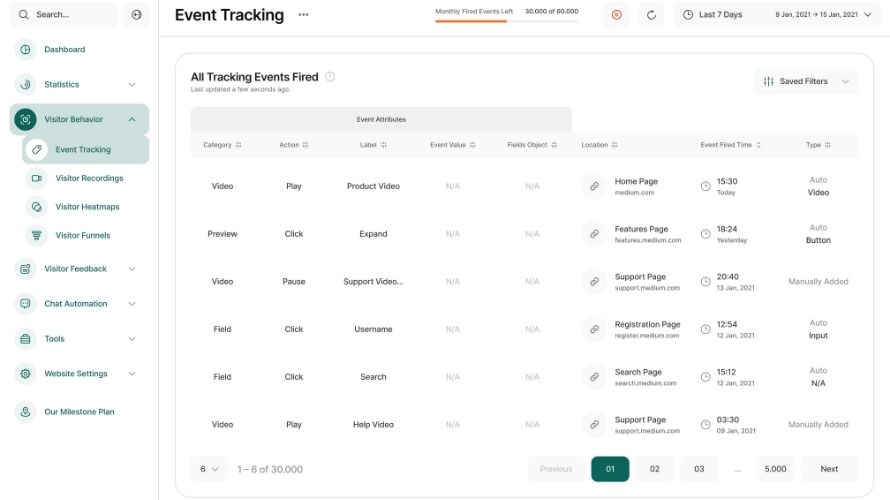
Task: Refresh the event tracking data
Action: coord(652,15)
